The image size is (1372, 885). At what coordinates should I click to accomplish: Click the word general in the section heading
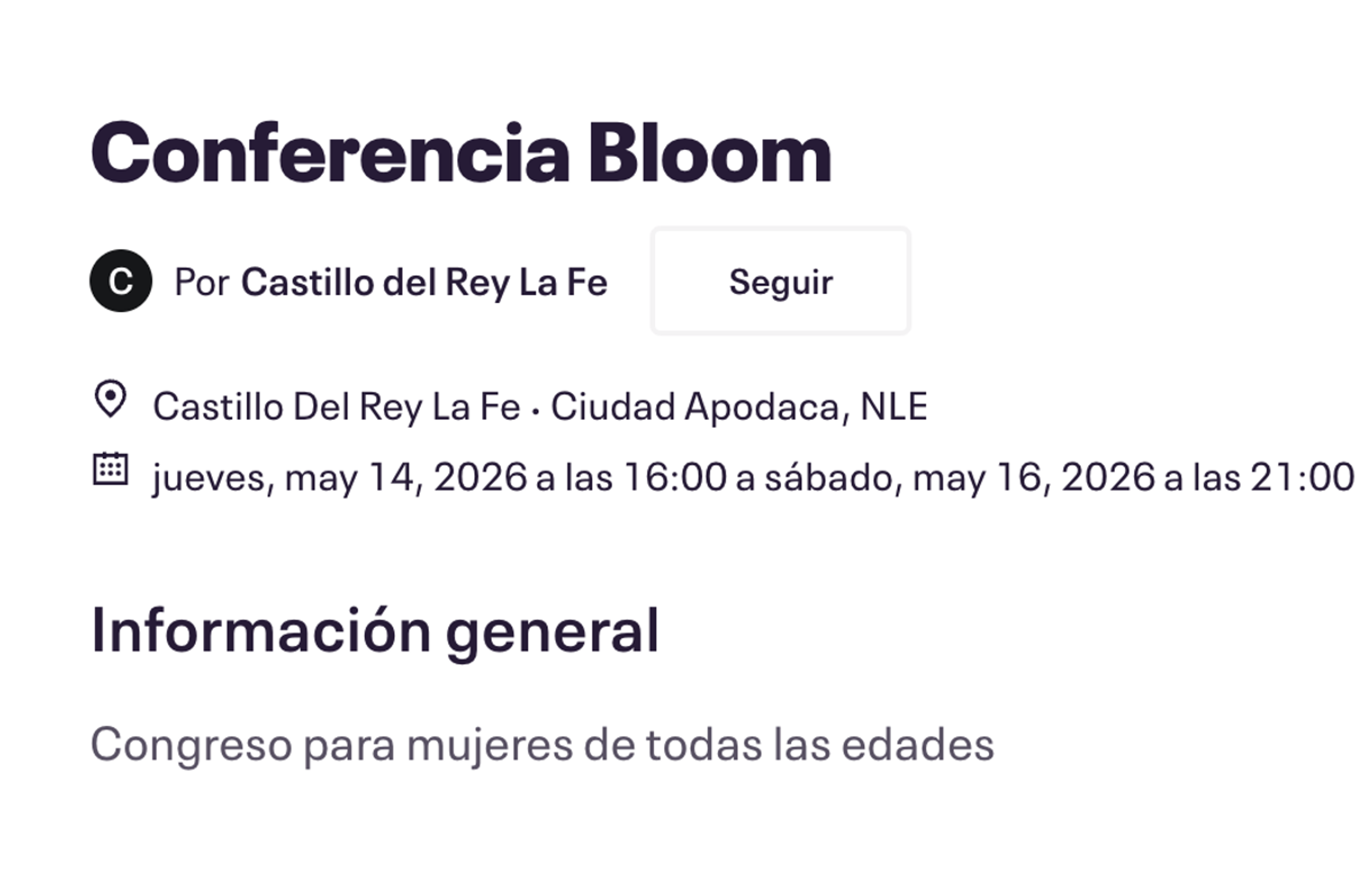[552, 632]
